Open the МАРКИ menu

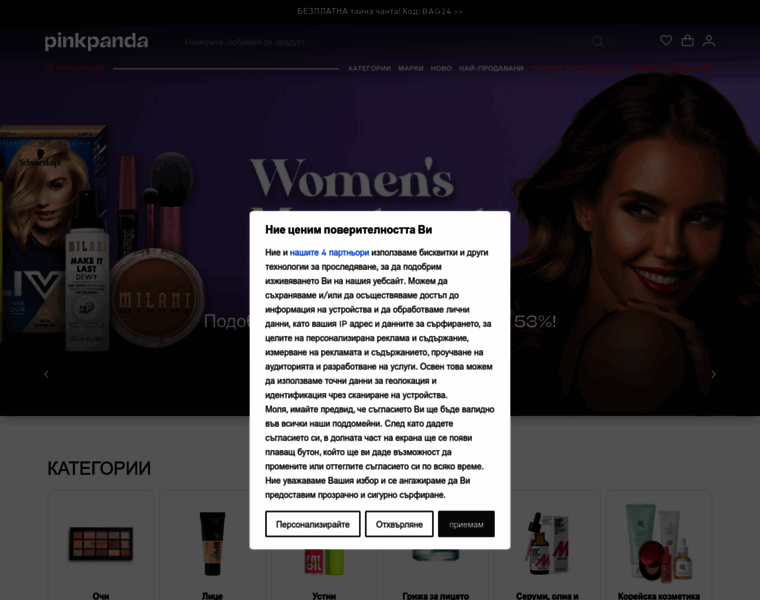(411, 68)
